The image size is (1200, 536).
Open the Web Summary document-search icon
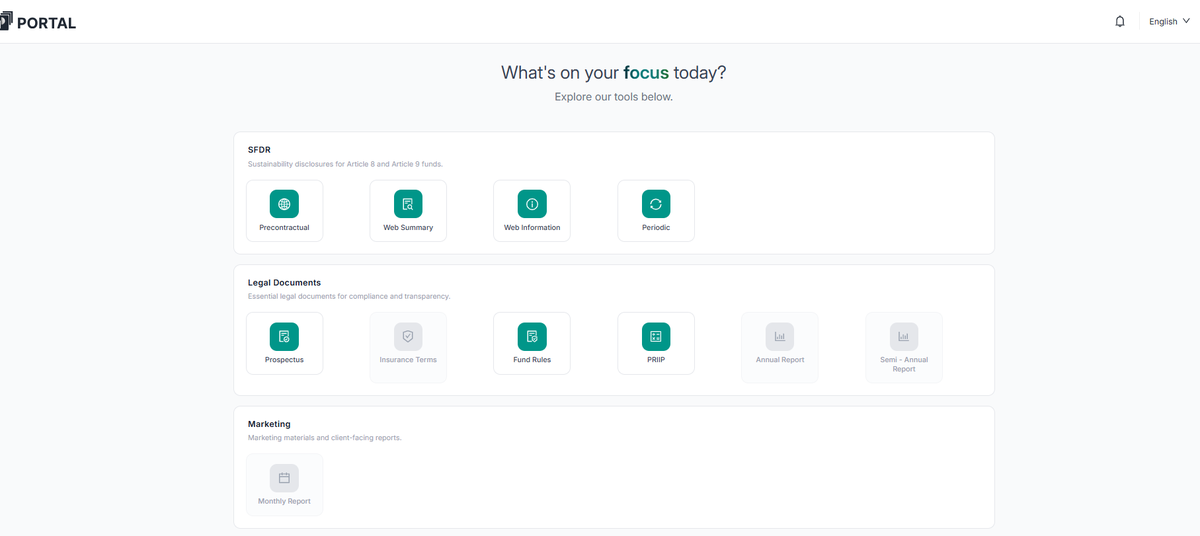point(408,204)
